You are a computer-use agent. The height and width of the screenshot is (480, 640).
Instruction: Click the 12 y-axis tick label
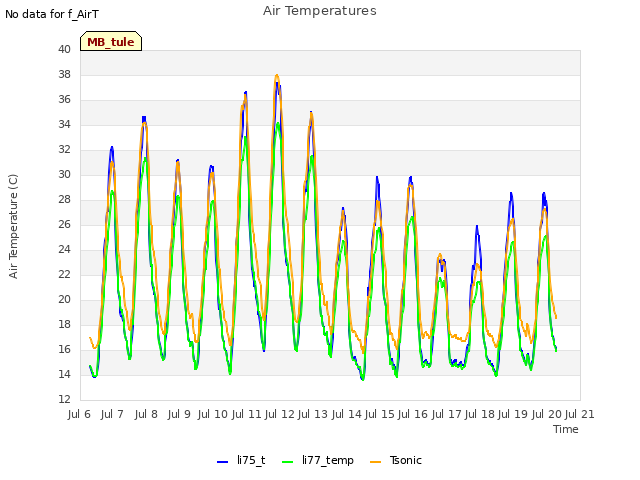pos(64,399)
